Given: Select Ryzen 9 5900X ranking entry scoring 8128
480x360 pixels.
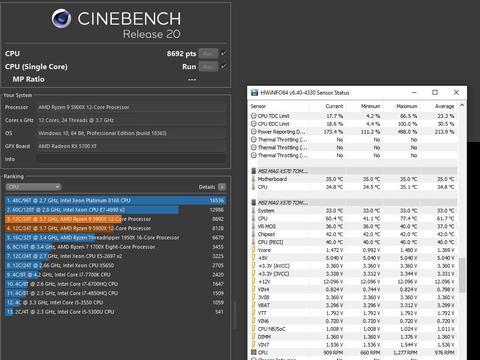Looking at the screenshot, I should pos(115,228).
